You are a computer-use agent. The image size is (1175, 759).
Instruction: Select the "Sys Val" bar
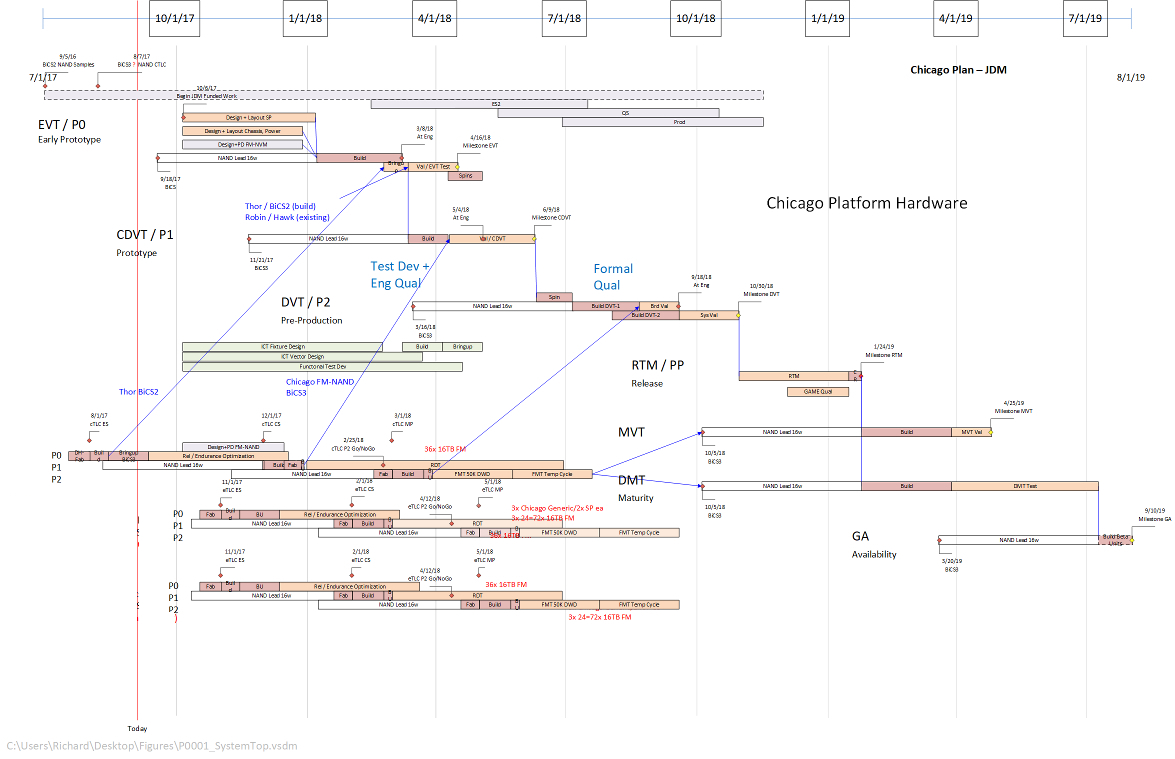tap(709, 315)
